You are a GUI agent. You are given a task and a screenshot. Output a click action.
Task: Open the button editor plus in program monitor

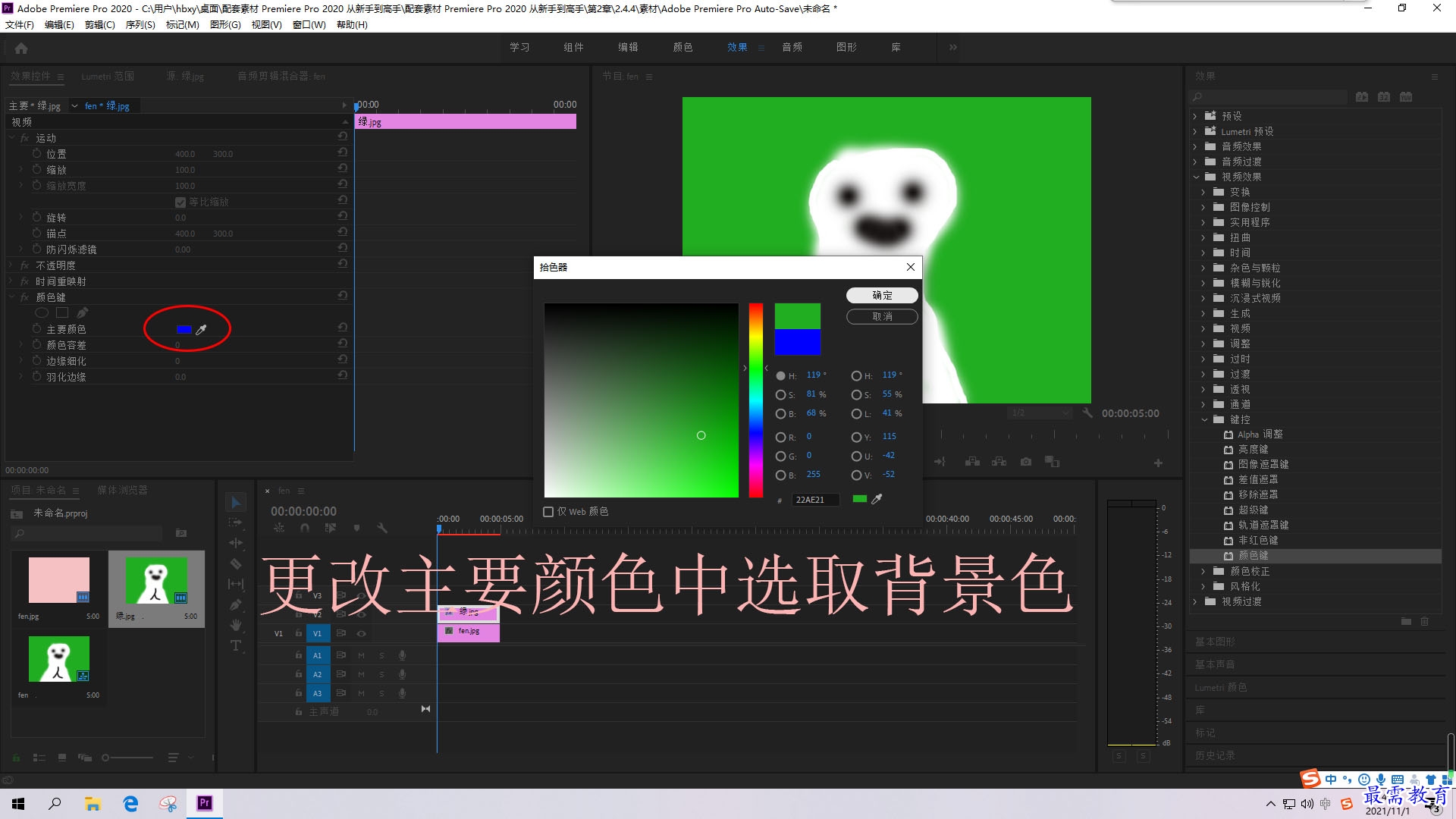(1158, 463)
